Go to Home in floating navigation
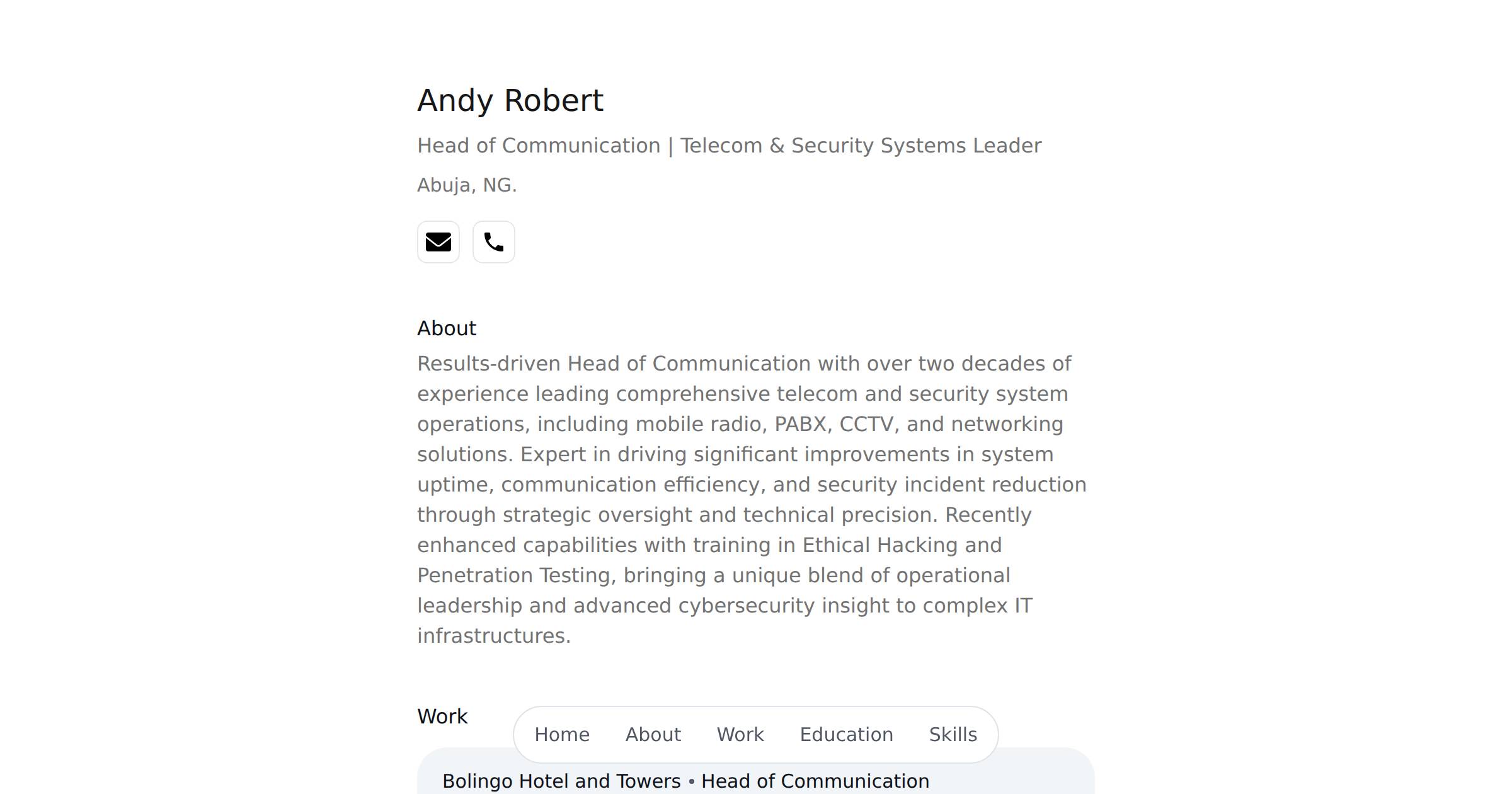Screen dimensions: 1512x794 pyautogui.click(x=562, y=735)
